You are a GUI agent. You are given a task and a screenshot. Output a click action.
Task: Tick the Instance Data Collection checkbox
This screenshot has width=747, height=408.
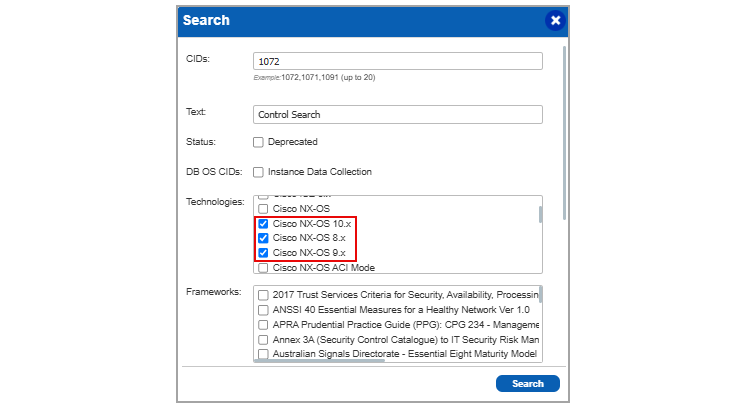(258, 172)
